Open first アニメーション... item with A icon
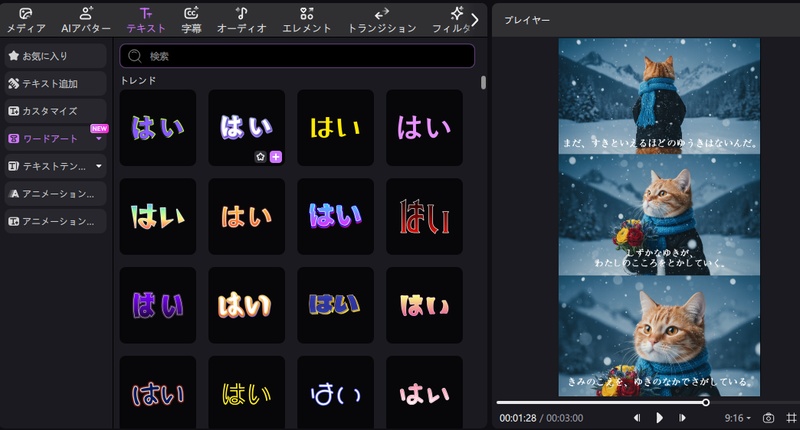Image resolution: width=800 pixels, height=430 pixels. (56, 193)
